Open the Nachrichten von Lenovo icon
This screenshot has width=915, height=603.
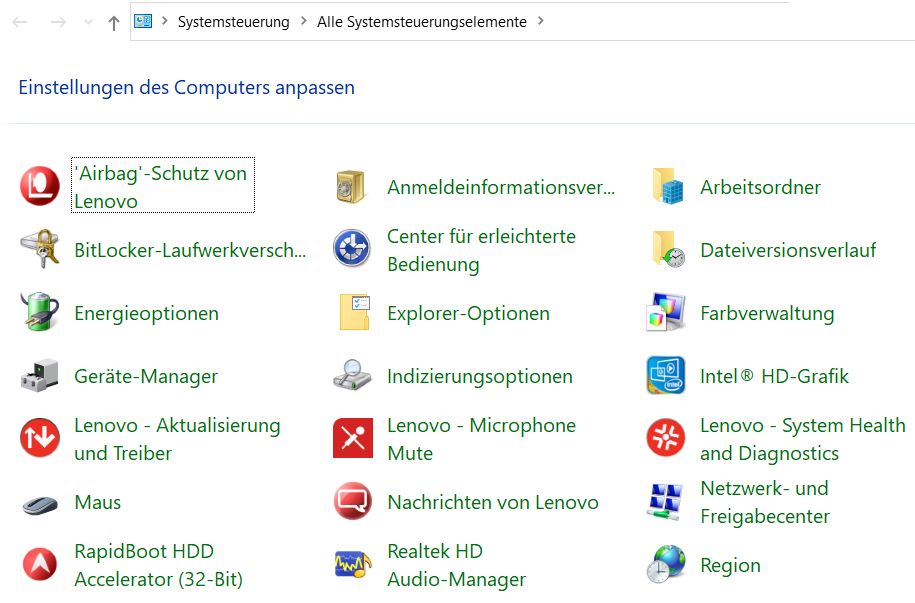[352, 501]
